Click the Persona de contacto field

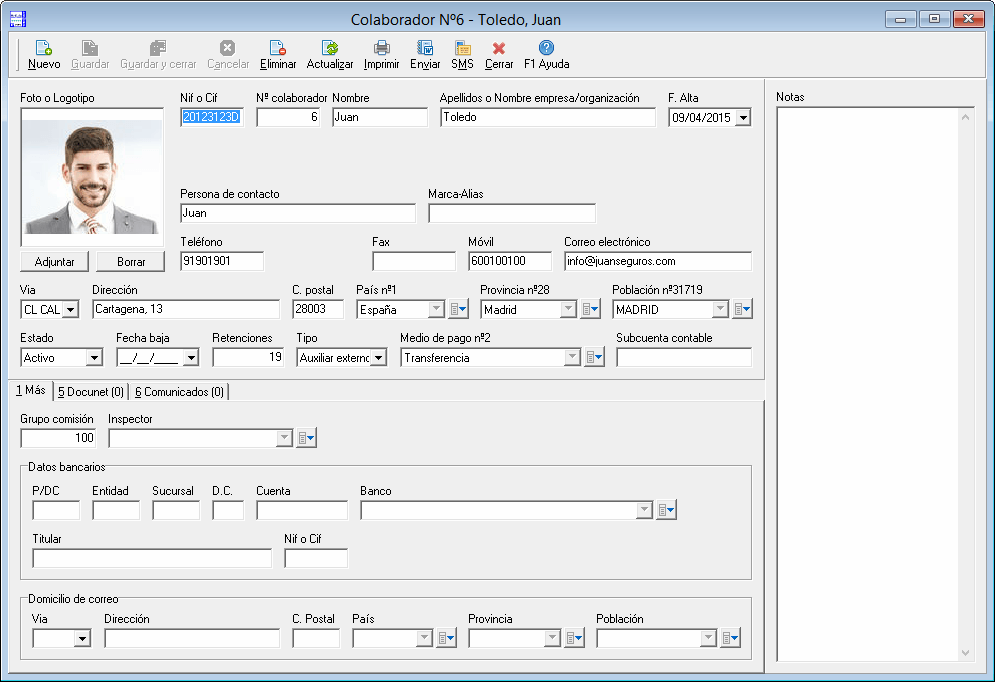pos(298,213)
